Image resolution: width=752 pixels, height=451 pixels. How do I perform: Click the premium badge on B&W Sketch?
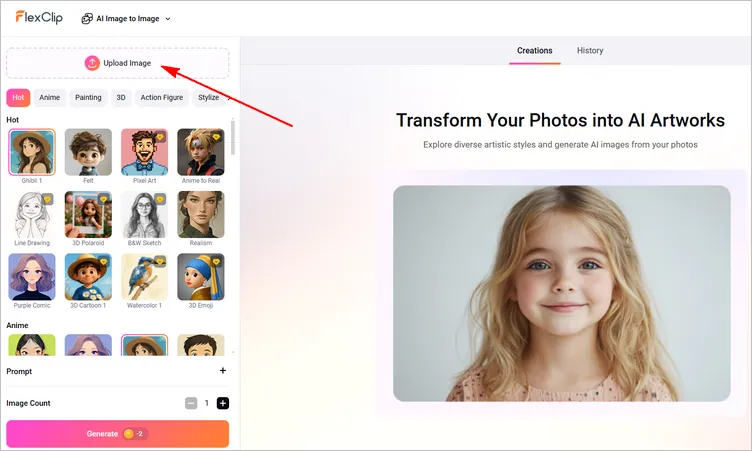coord(160,200)
